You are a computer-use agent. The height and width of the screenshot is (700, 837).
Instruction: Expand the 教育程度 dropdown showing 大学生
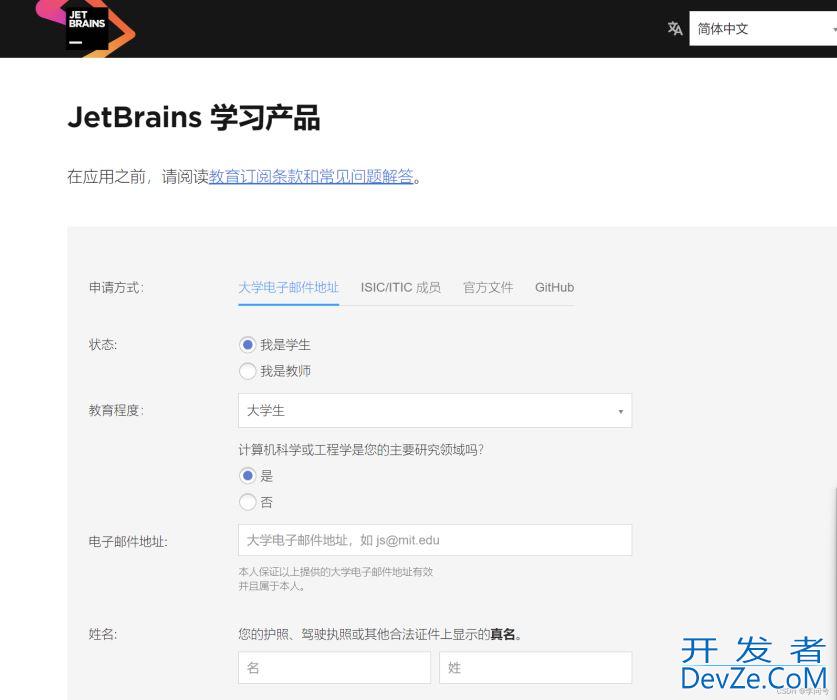tap(435, 411)
